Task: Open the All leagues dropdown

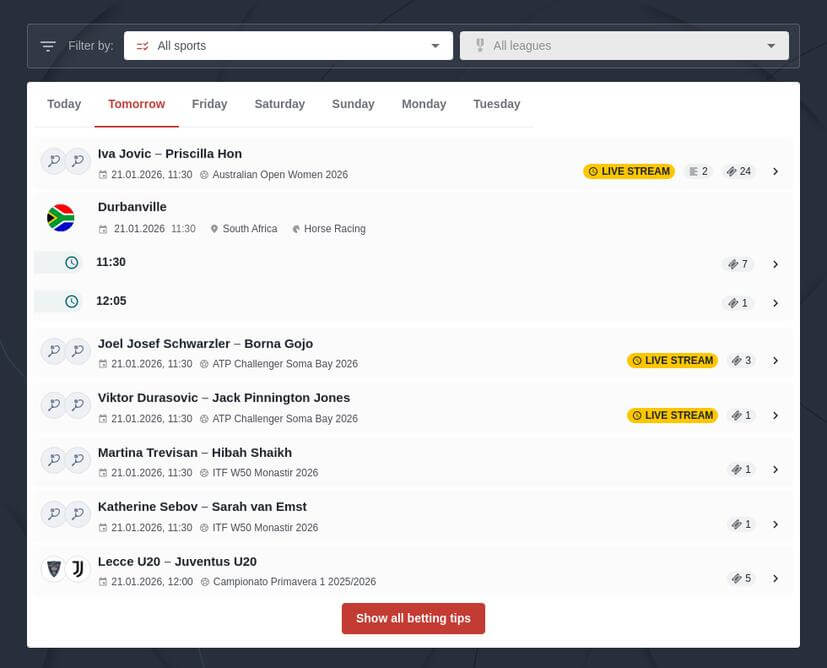Action: click(623, 45)
